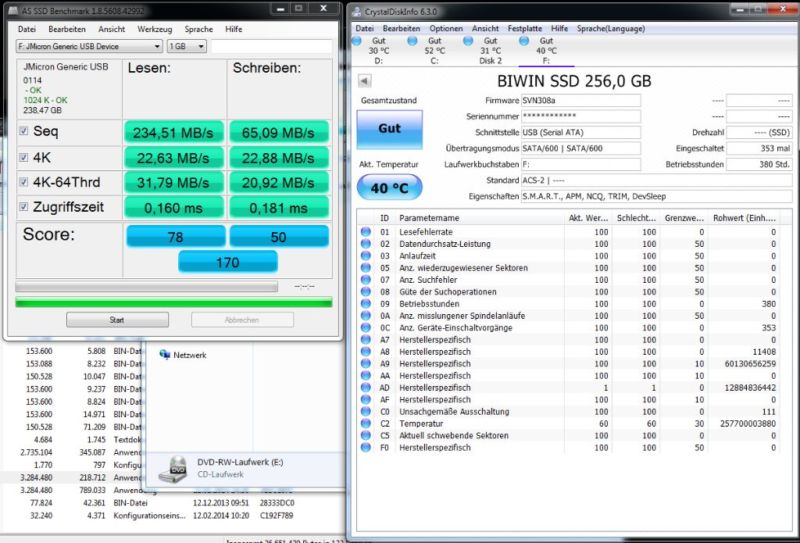Select the Disk 2 status icon
Viewport: 800px width, 543px height.
468,41
